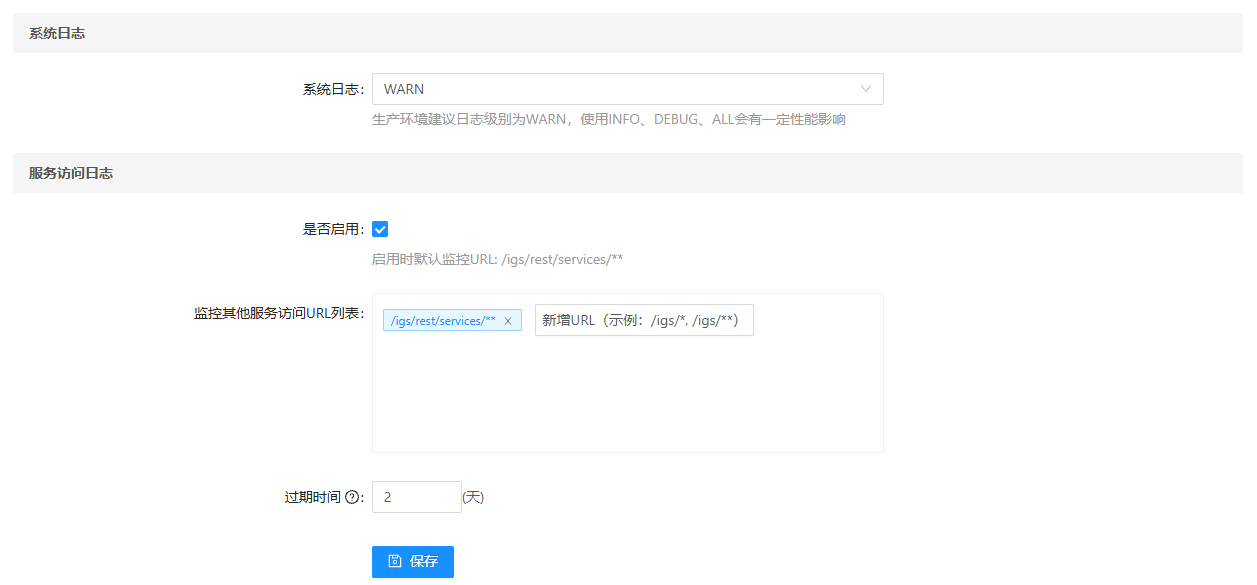
Task: Click the floppy disk icon in 保存 button
Action: pyautogui.click(x=395, y=562)
